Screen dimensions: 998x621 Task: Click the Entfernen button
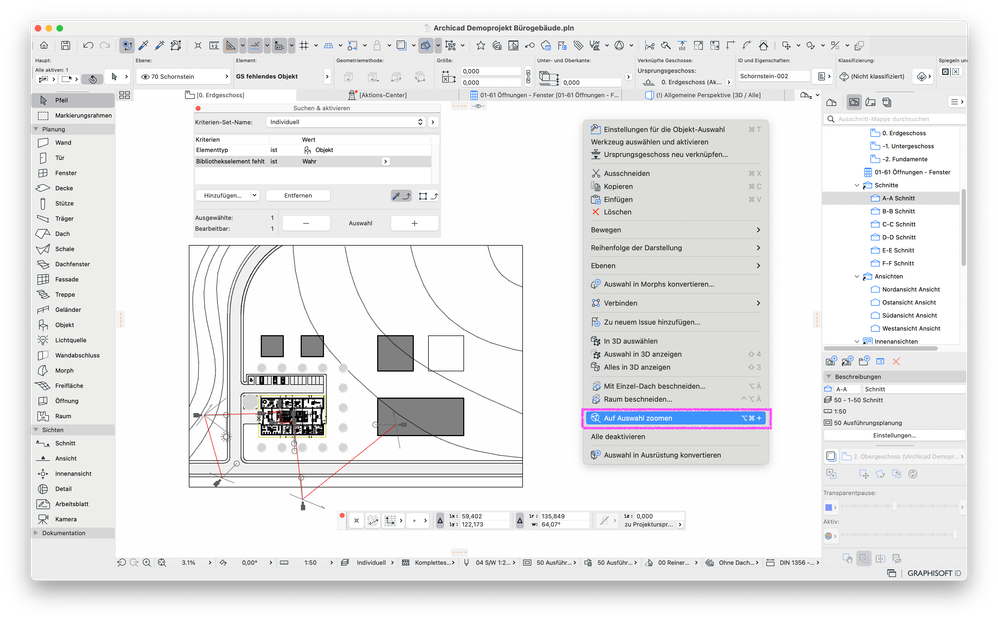[x=298, y=196]
